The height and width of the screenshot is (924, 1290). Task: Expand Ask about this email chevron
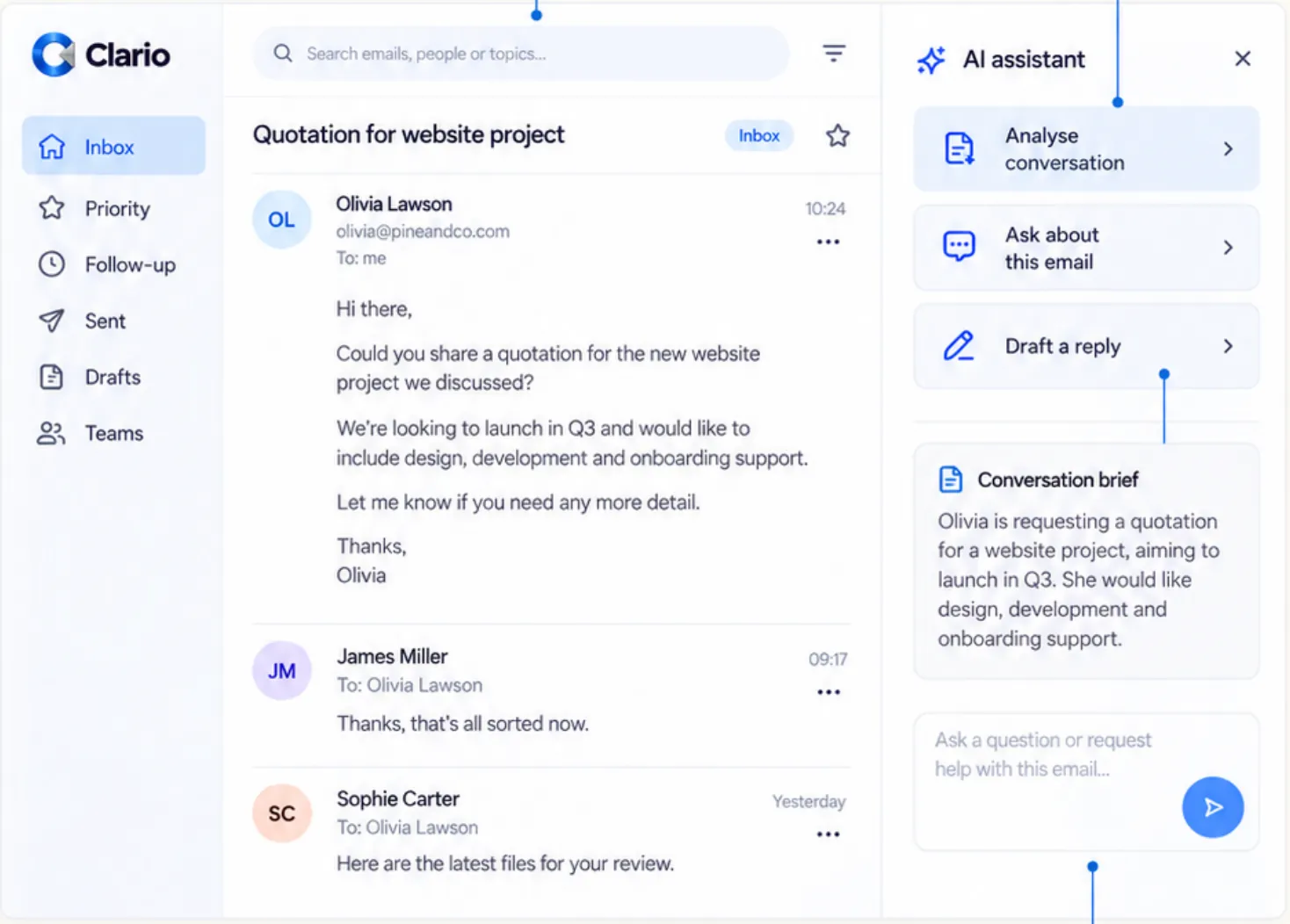coord(1228,248)
